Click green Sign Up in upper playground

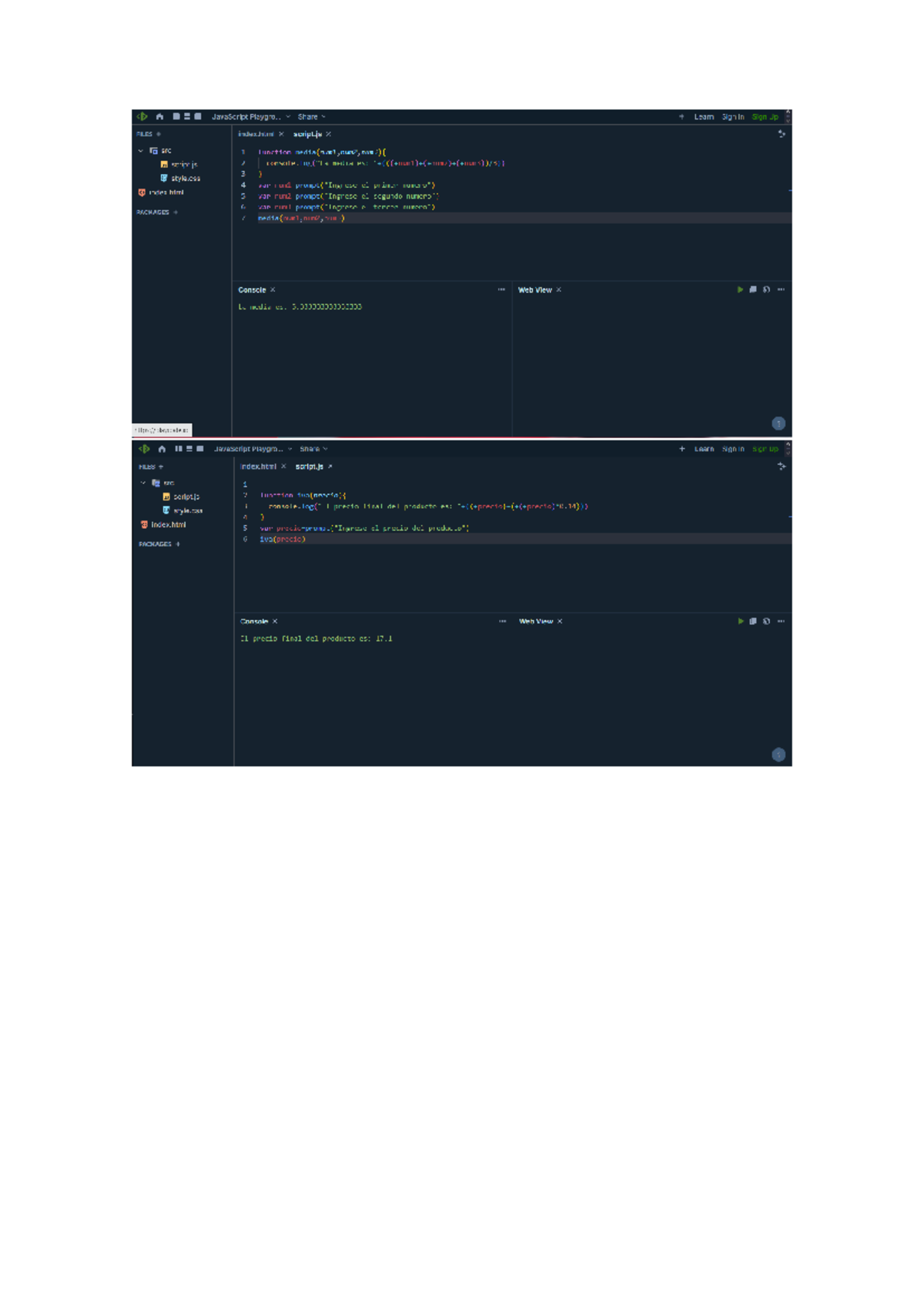click(765, 117)
